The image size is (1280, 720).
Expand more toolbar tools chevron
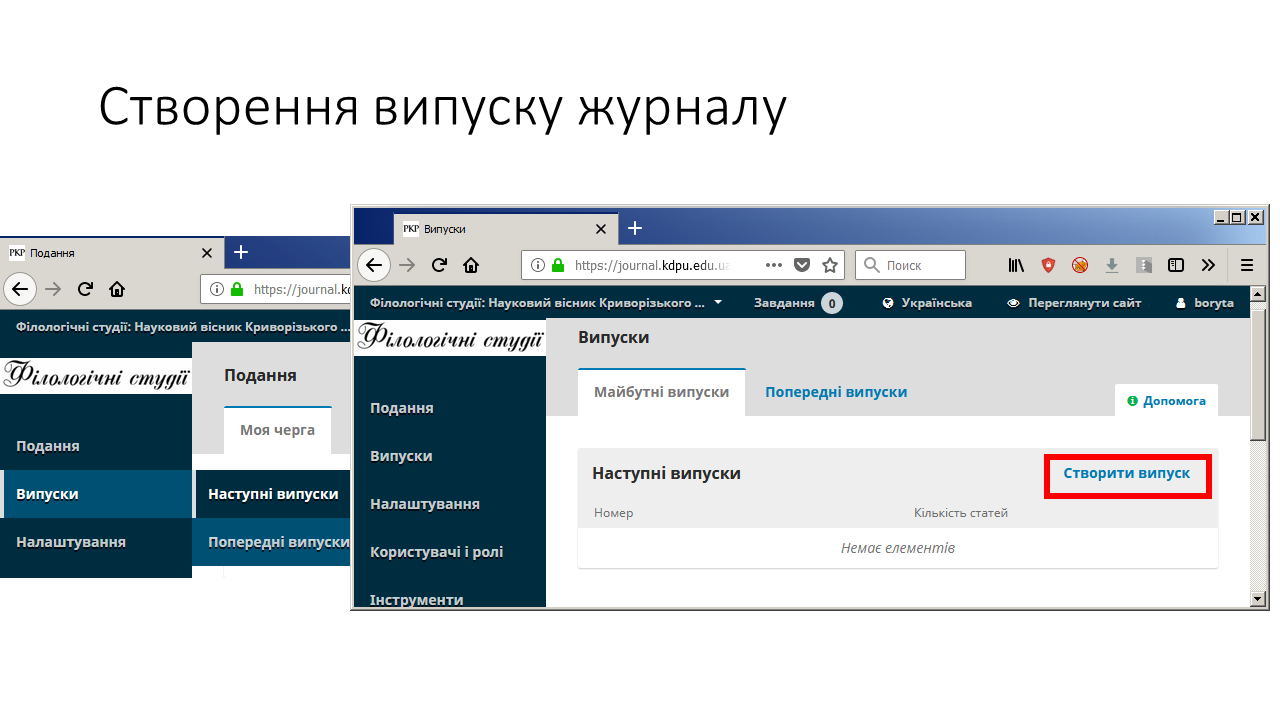coord(1208,265)
